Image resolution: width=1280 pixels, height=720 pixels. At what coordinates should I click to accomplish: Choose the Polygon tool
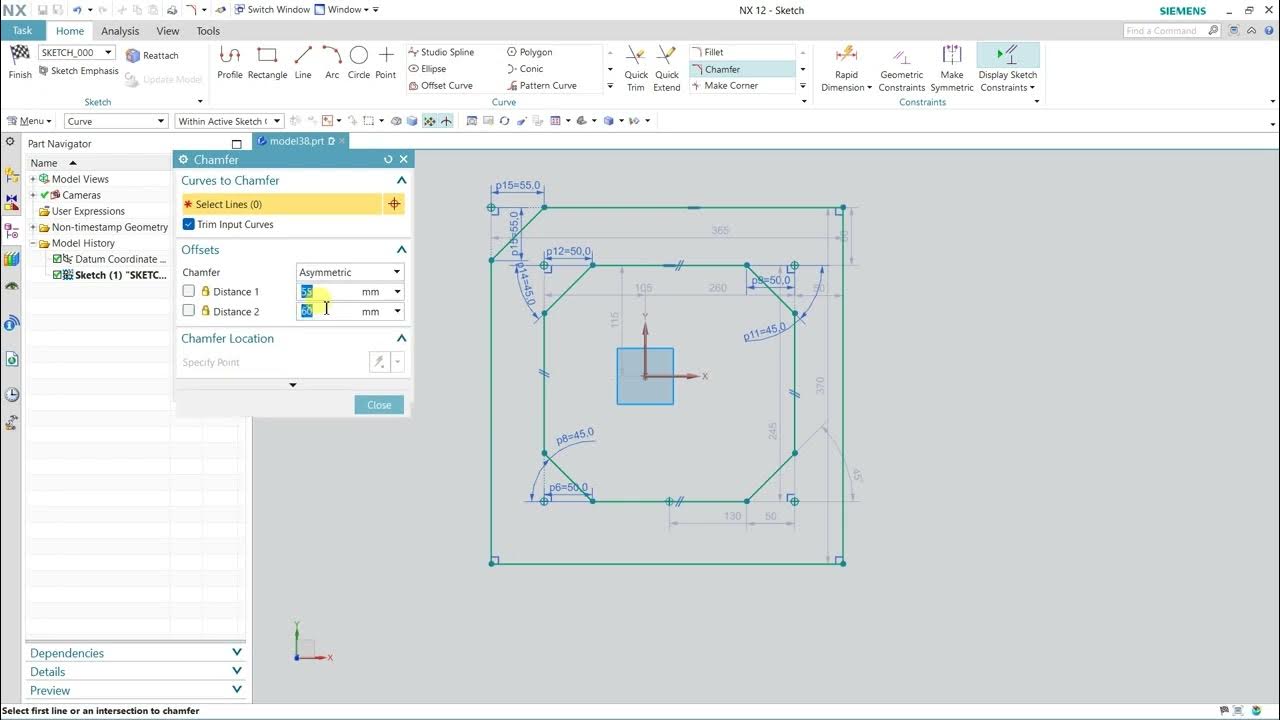pyautogui.click(x=529, y=52)
